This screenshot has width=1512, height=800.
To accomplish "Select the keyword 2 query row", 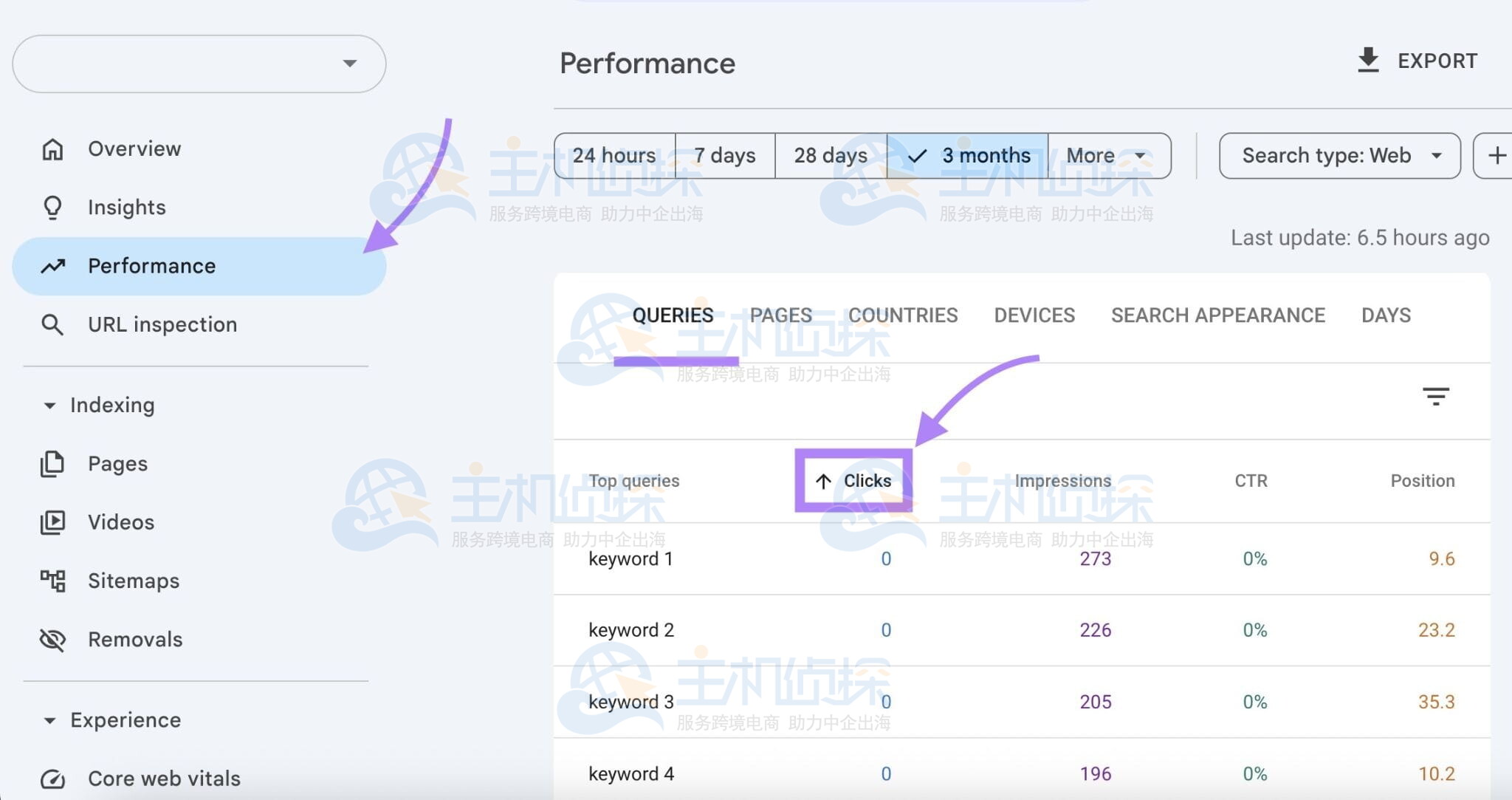I will (1022, 631).
